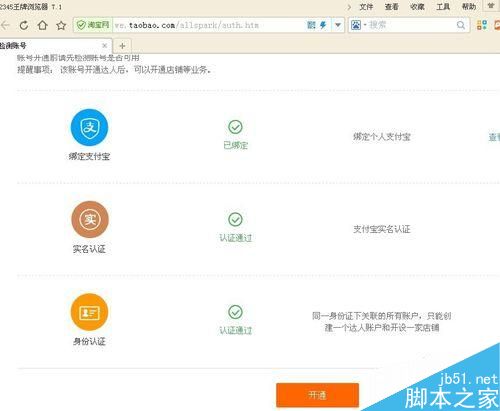Click the green 淘宝网 security badge
The width and height of the screenshot is (500, 411).
93,25
